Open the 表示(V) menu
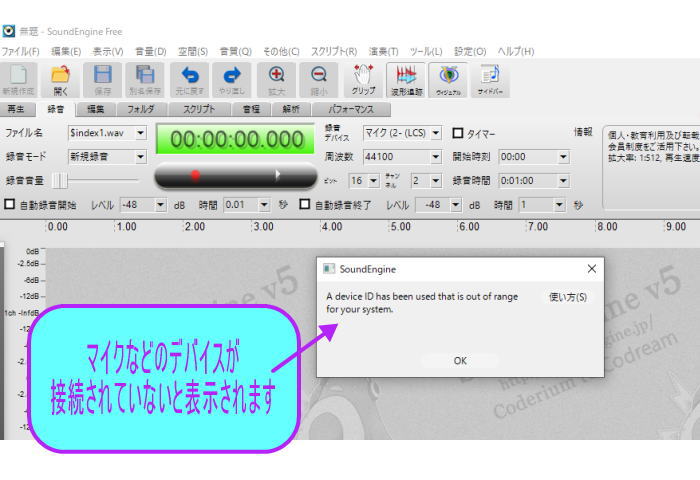Viewport: 700px width, 480px height. coord(108,51)
